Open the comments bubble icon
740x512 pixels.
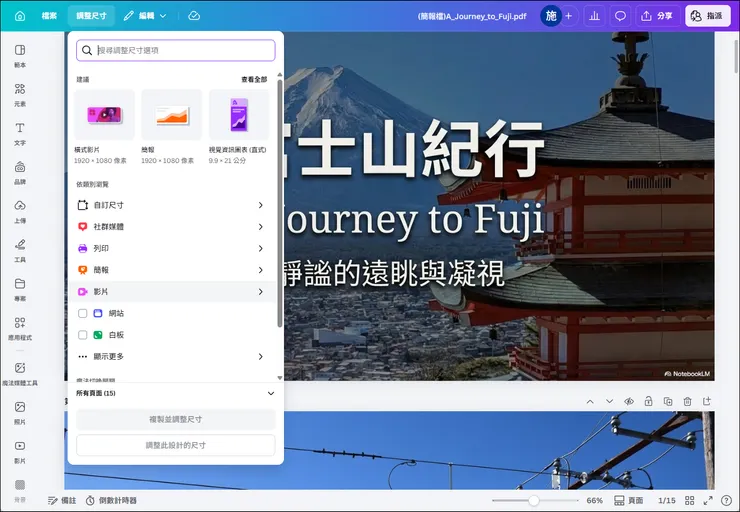pyautogui.click(x=620, y=16)
